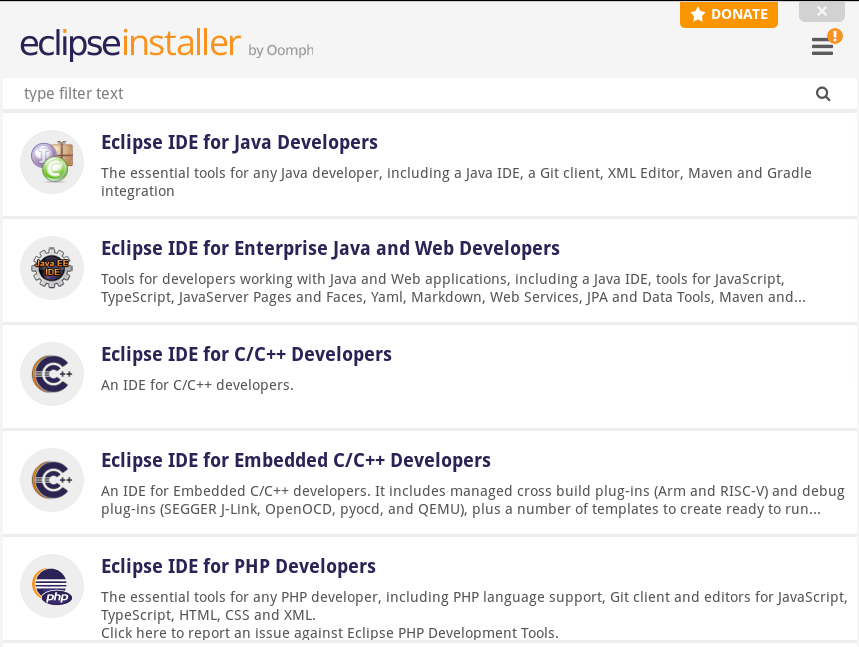Open the hamburger menu

coord(822,47)
